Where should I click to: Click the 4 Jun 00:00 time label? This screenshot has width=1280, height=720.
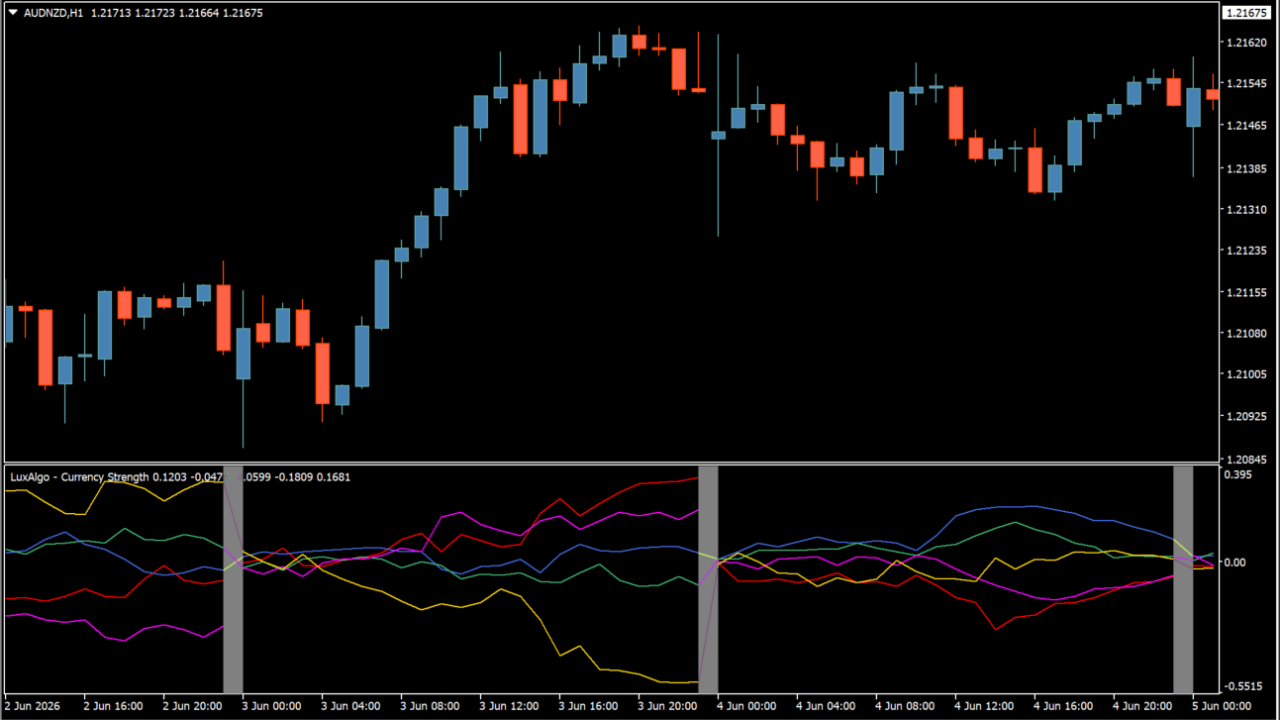pos(747,706)
